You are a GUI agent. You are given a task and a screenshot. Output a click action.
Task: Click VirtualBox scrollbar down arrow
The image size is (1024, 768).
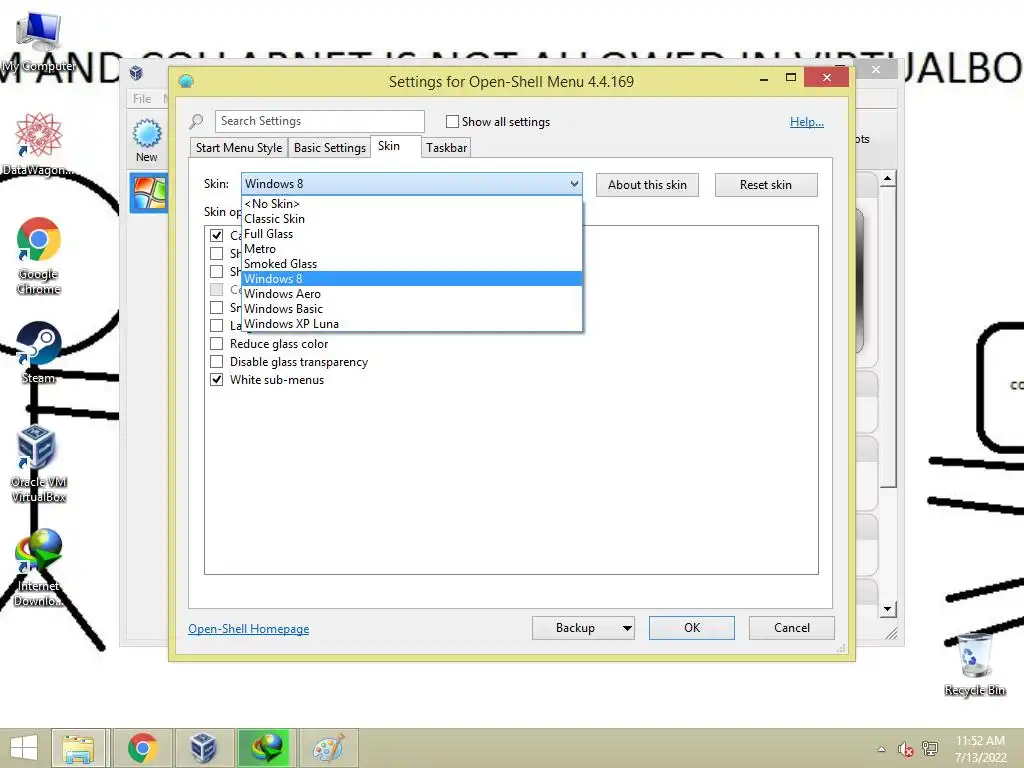coord(888,609)
